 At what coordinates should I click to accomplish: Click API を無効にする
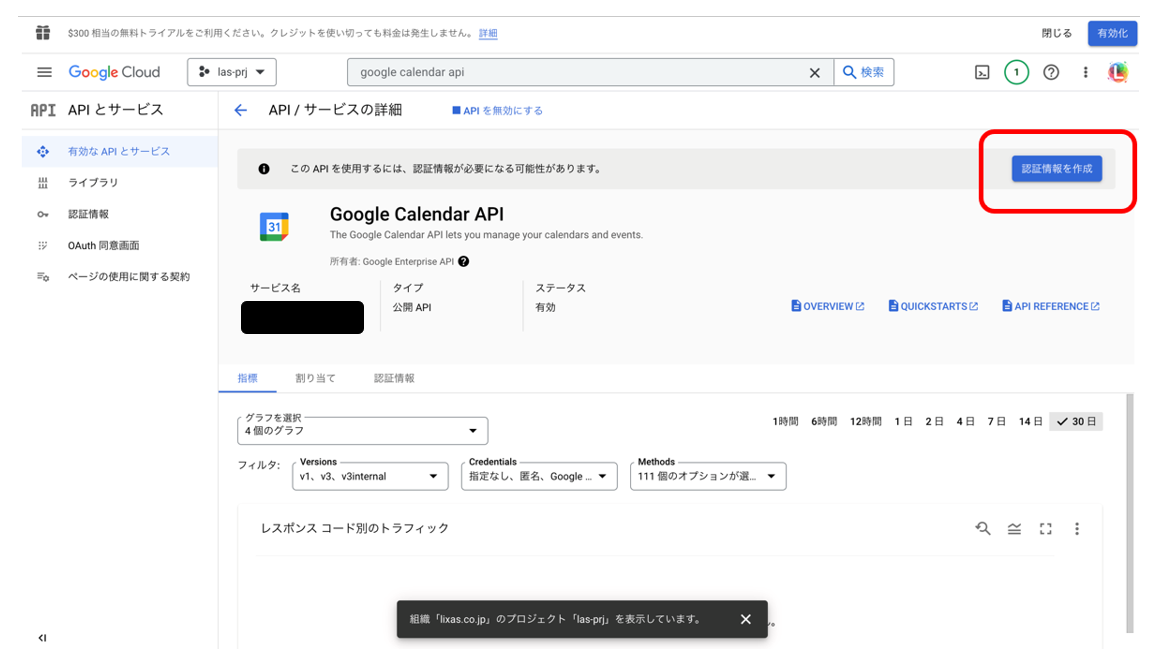[497, 110]
